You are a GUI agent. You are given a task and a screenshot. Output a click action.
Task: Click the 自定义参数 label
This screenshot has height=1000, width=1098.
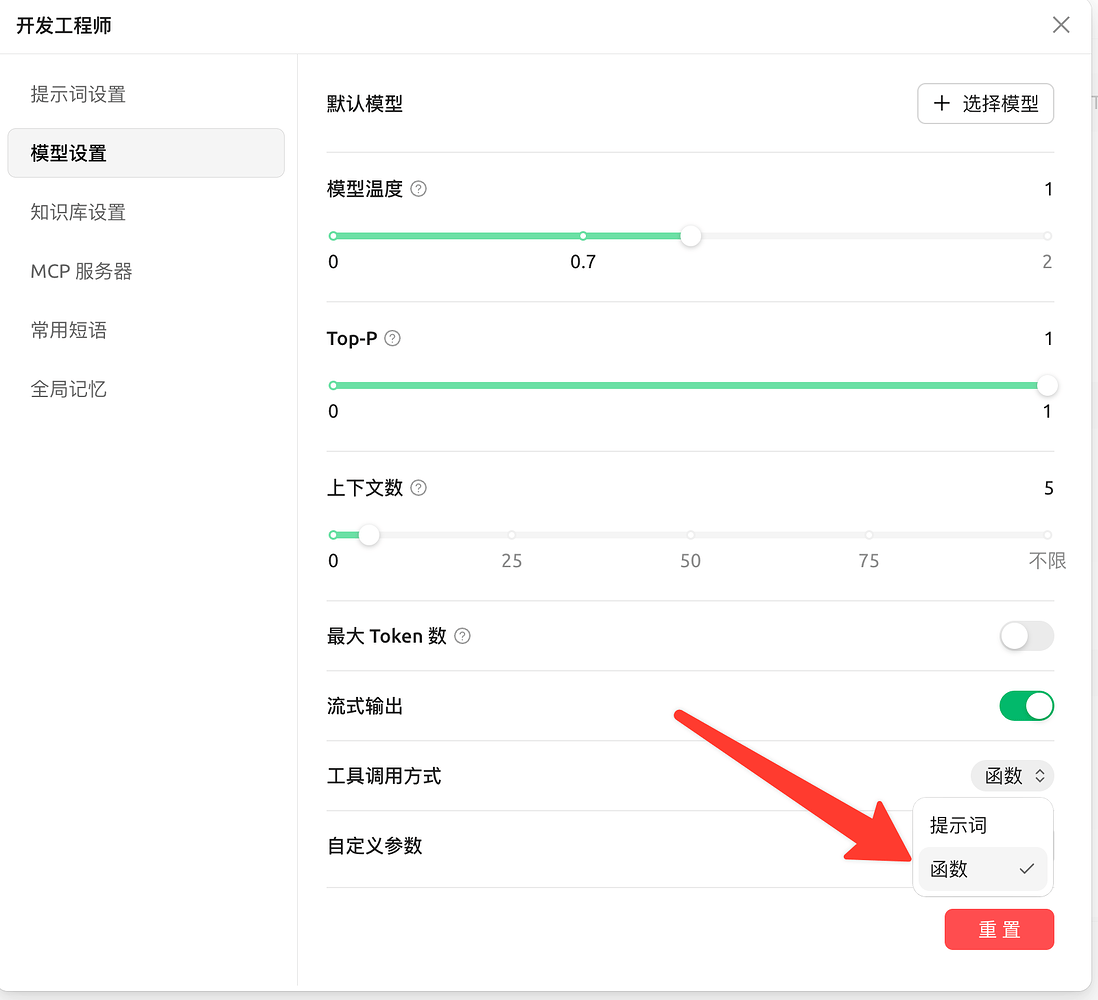375,846
